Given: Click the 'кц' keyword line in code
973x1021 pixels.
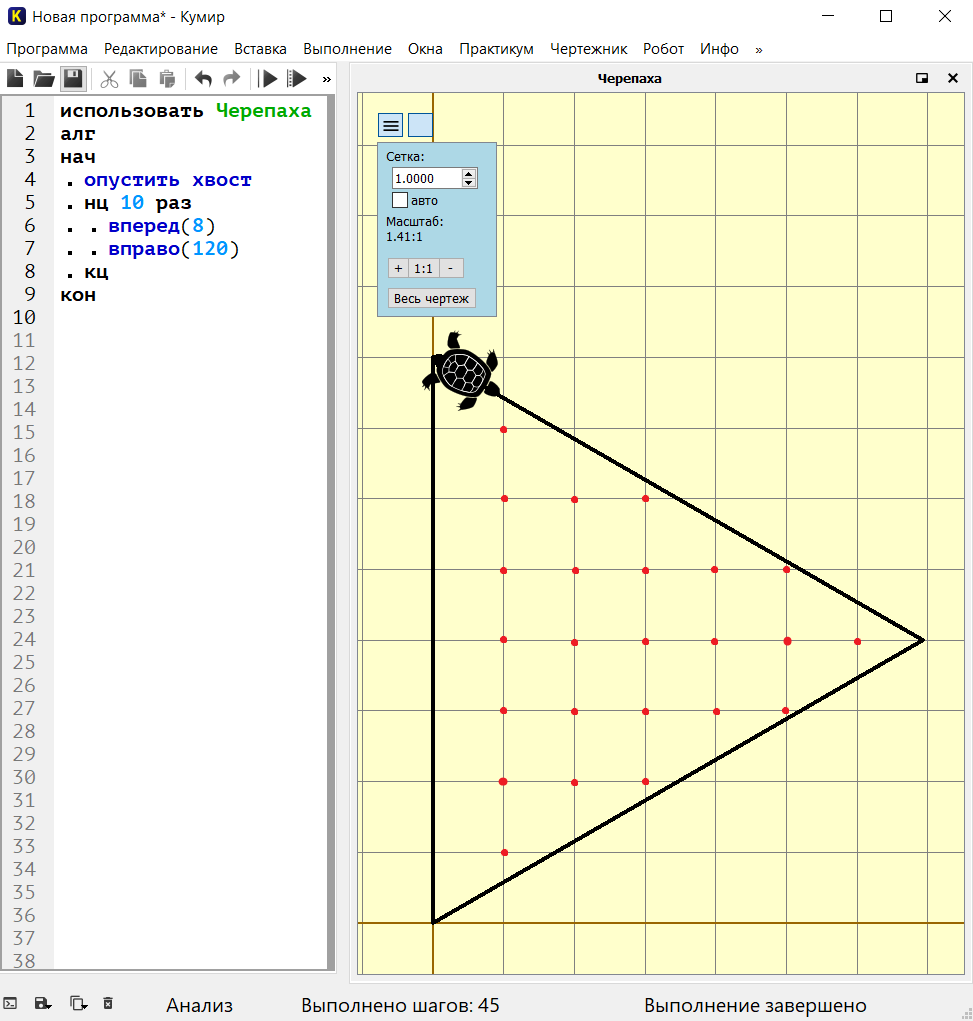Looking at the screenshot, I should click(96, 272).
